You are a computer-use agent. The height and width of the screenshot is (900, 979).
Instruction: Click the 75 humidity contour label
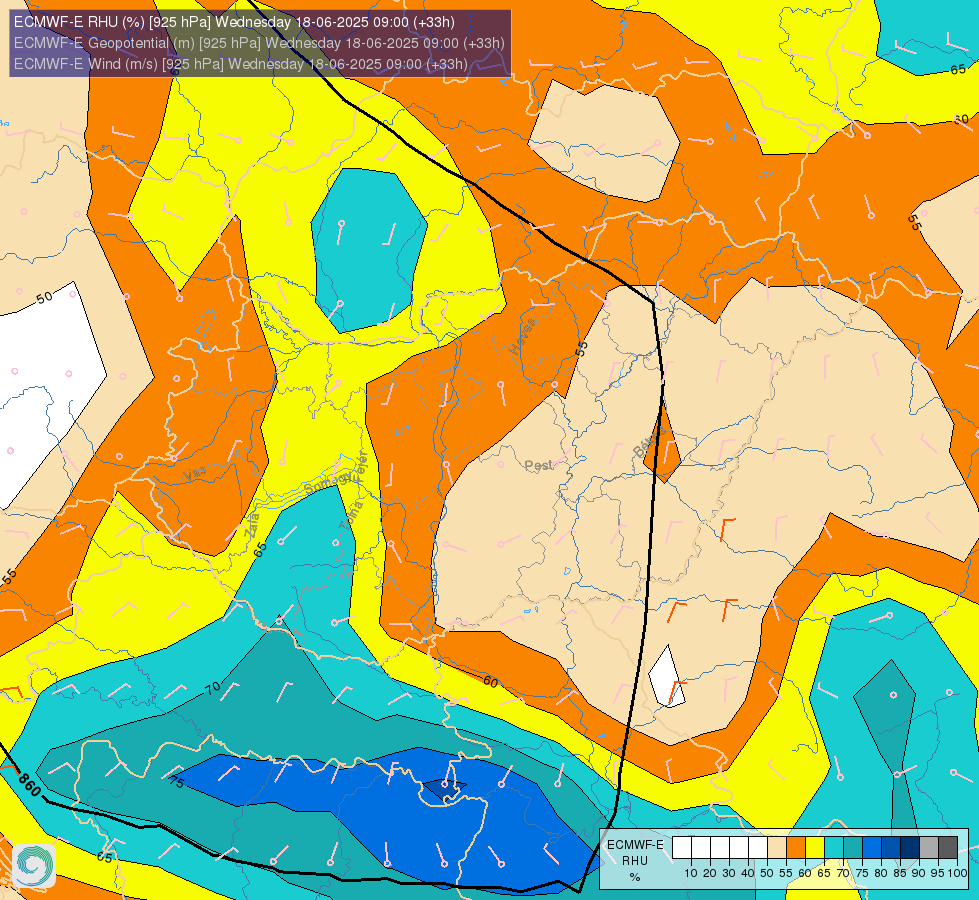pyautogui.click(x=177, y=782)
